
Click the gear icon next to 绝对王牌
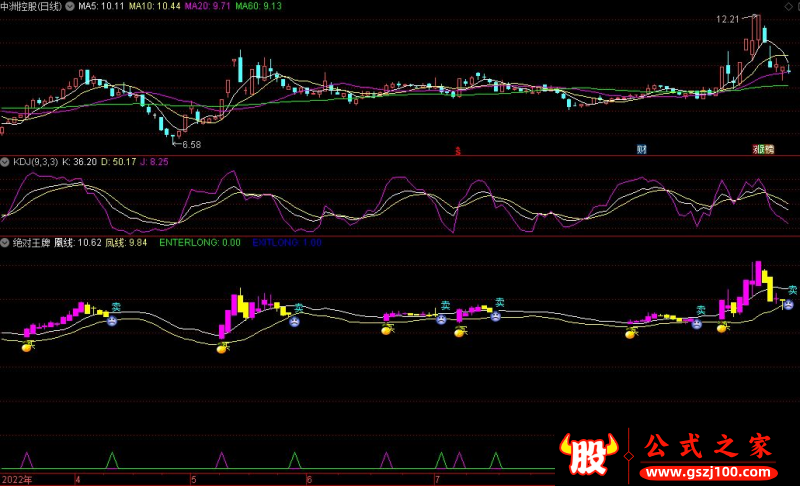point(6,242)
